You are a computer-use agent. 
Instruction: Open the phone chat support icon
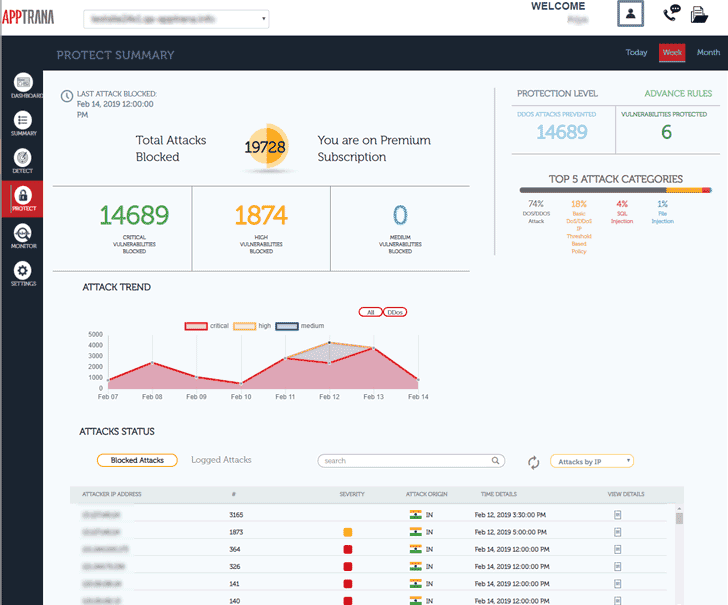click(671, 13)
